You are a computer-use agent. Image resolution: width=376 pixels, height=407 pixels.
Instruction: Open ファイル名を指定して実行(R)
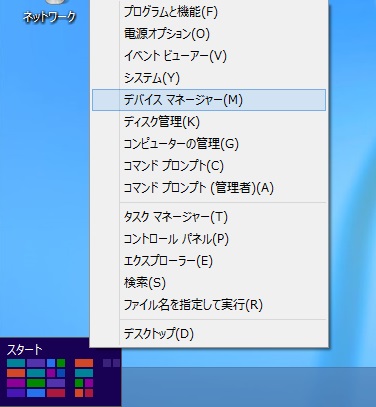[209, 305]
